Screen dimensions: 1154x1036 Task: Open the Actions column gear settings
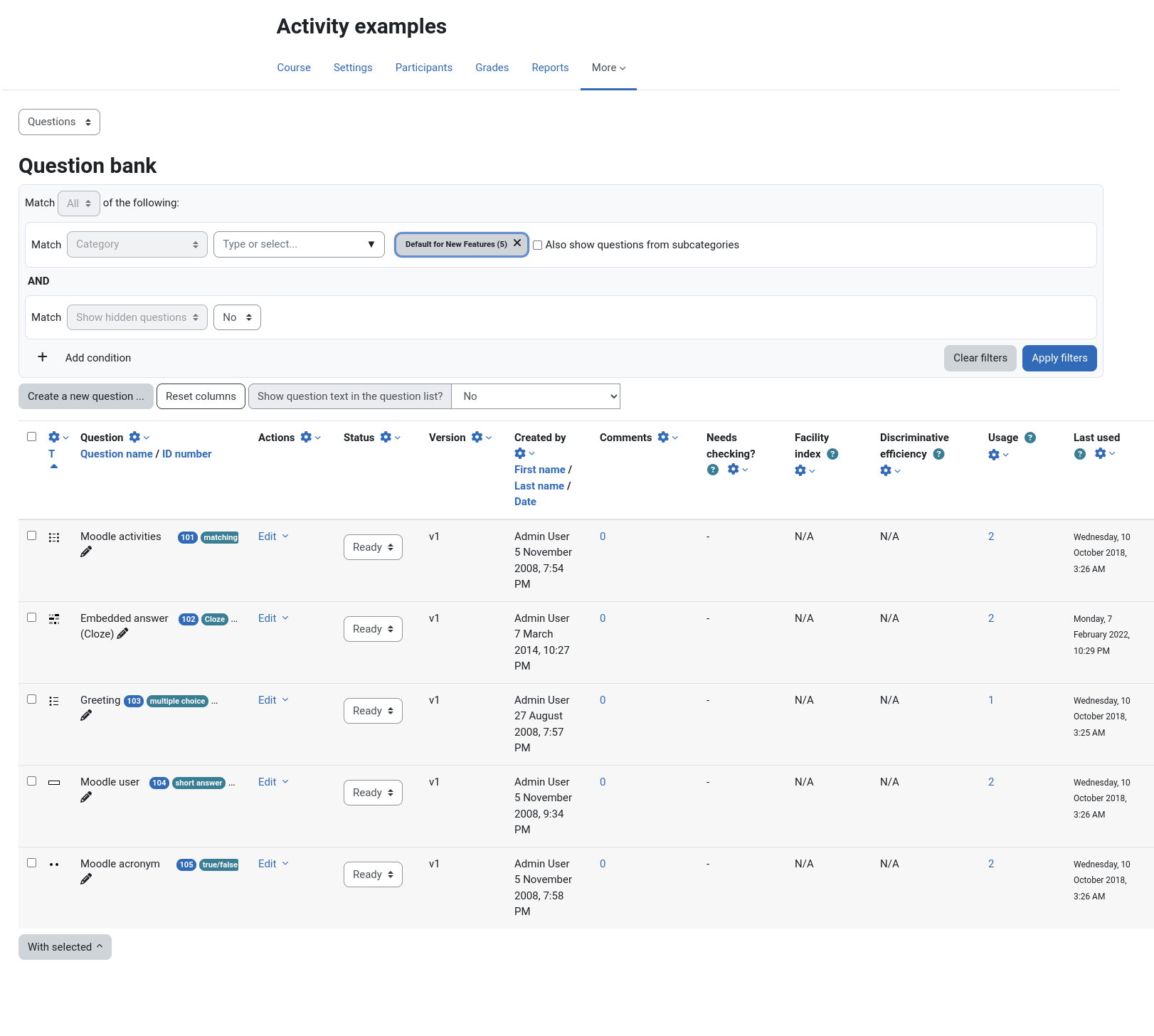point(310,438)
